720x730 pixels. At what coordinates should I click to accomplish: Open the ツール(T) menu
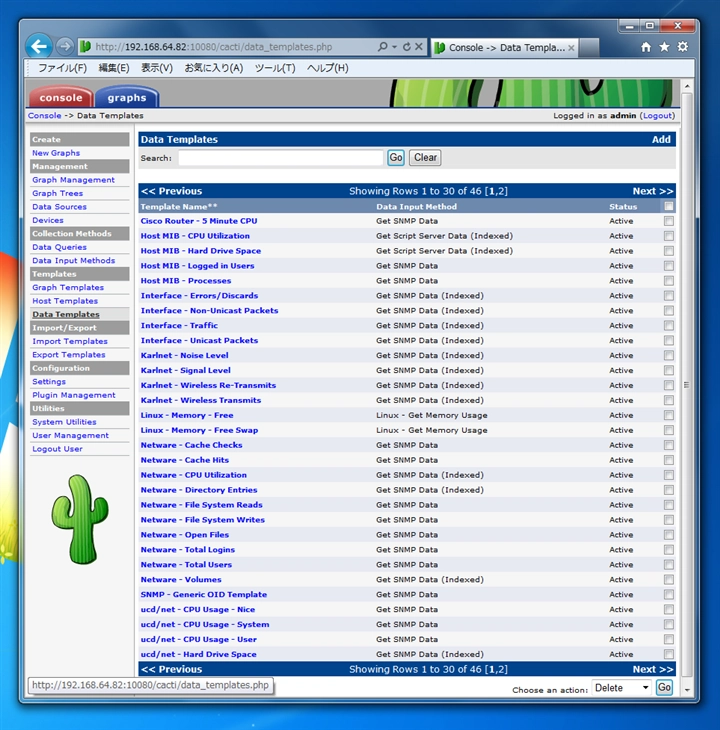275,68
